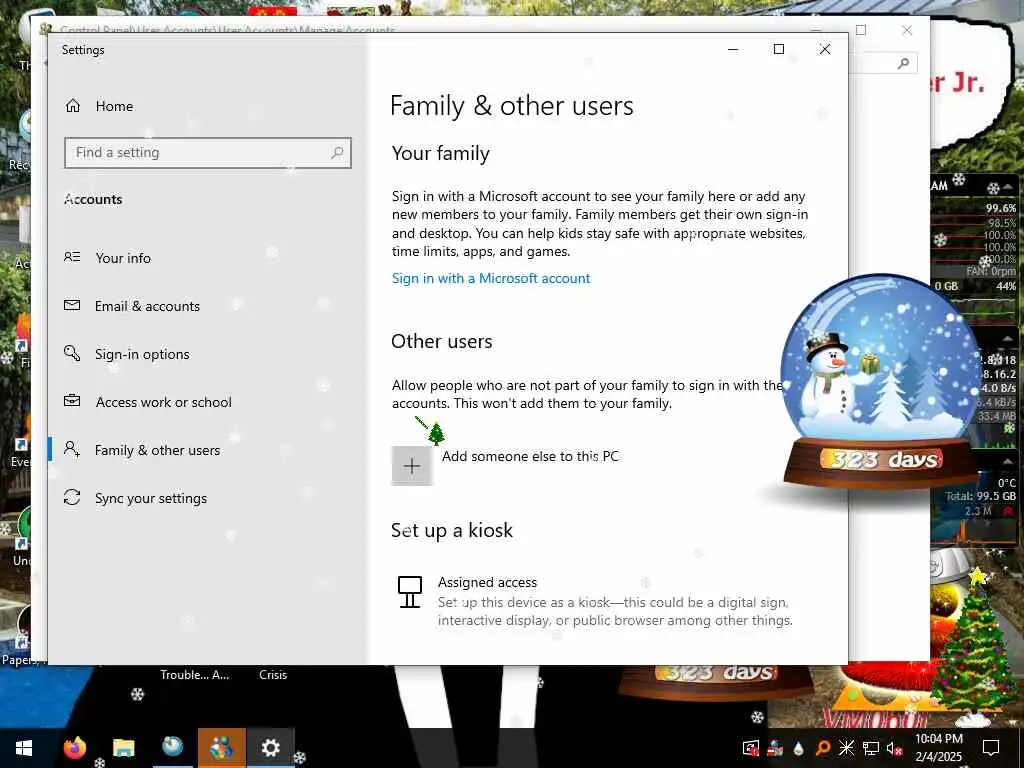This screenshot has width=1024, height=768.
Task: Click the Find a setting search box
Action: tap(208, 153)
